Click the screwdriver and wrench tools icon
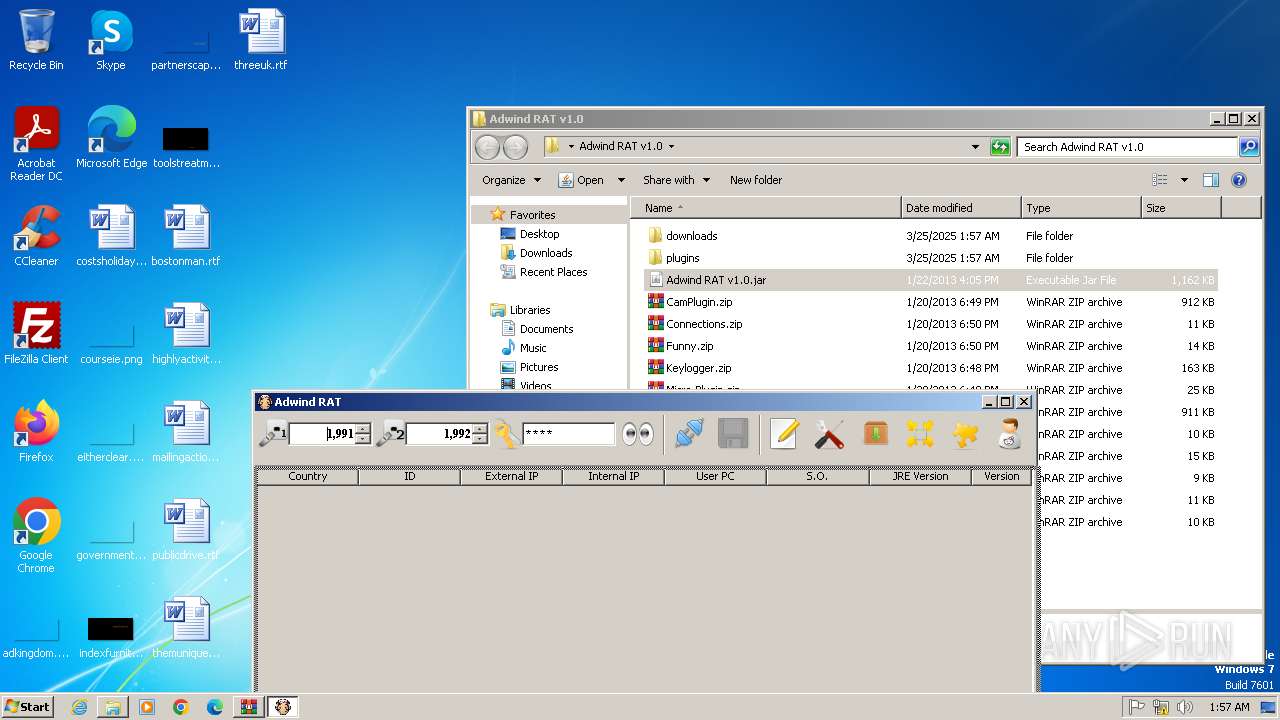The width and height of the screenshot is (1280, 720). pyautogui.click(x=829, y=434)
